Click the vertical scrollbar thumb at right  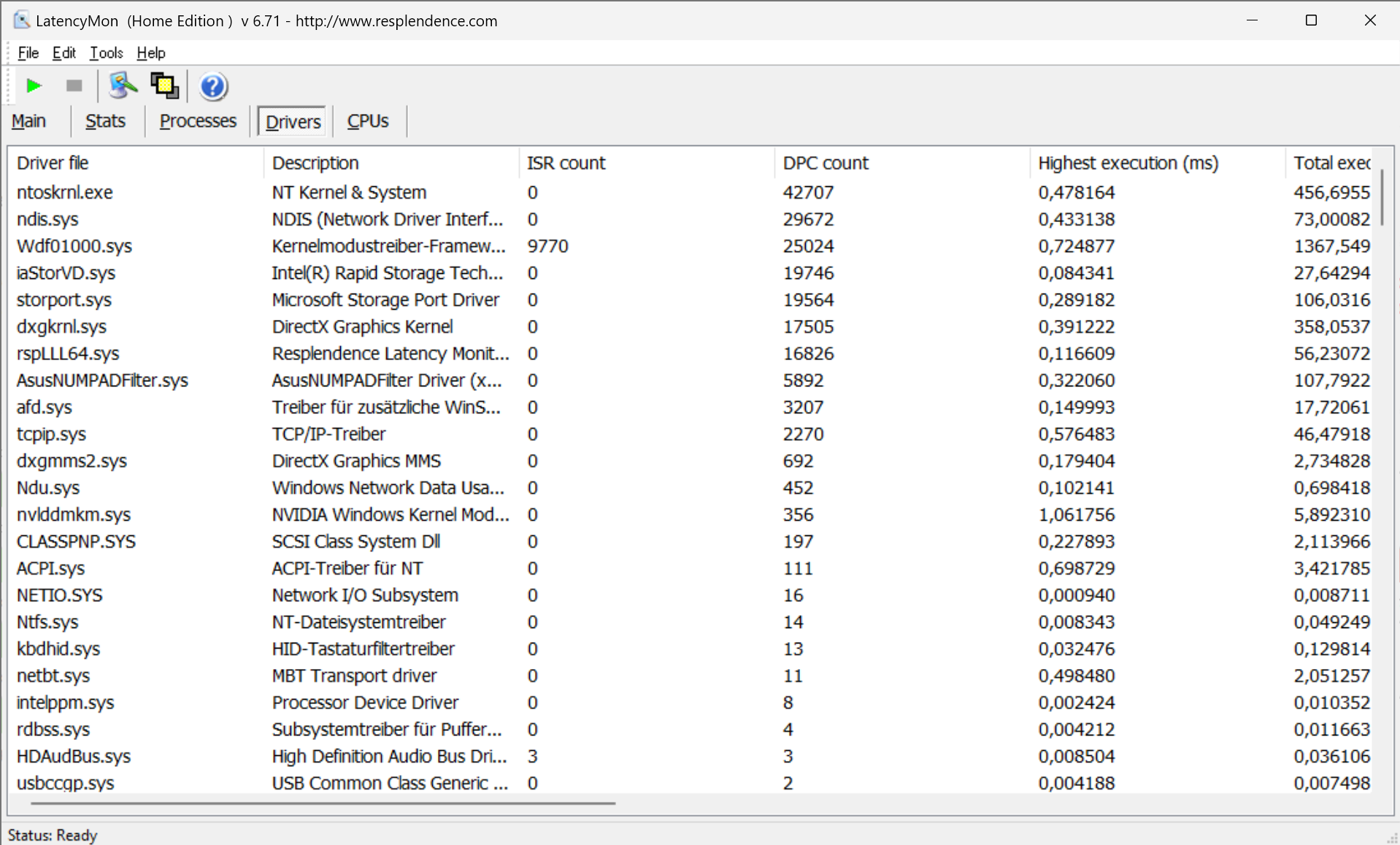pos(1382,197)
